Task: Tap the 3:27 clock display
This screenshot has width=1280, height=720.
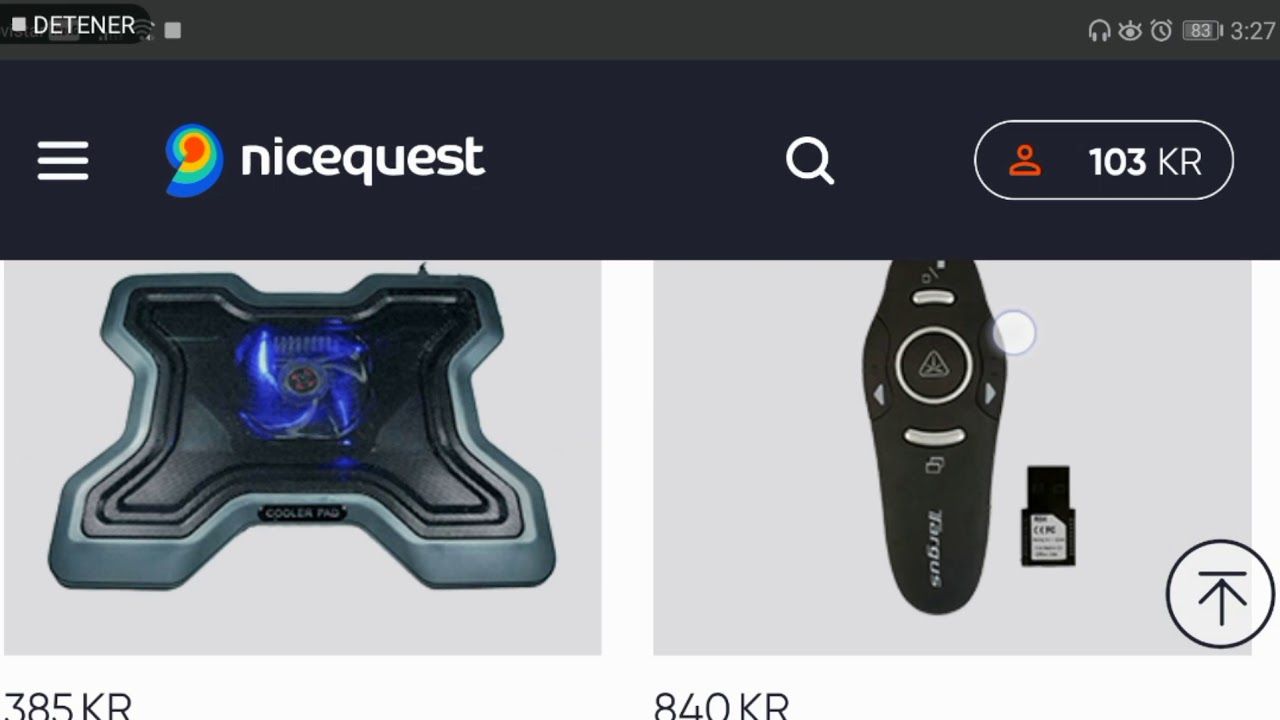Action: pyautogui.click(x=1253, y=31)
